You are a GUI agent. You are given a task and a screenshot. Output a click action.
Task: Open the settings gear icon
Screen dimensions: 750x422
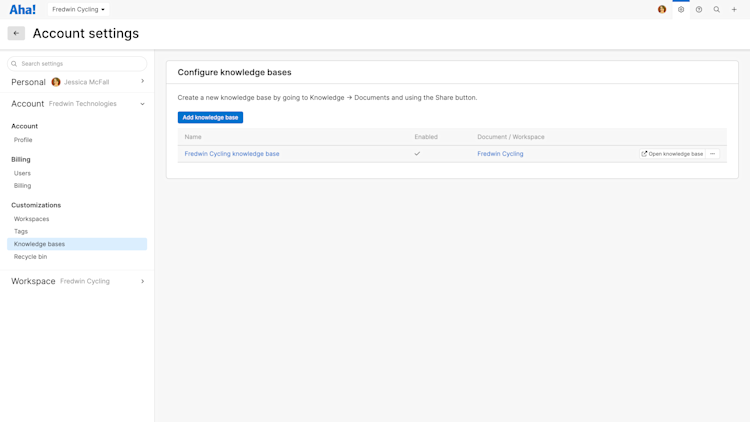click(681, 10)
